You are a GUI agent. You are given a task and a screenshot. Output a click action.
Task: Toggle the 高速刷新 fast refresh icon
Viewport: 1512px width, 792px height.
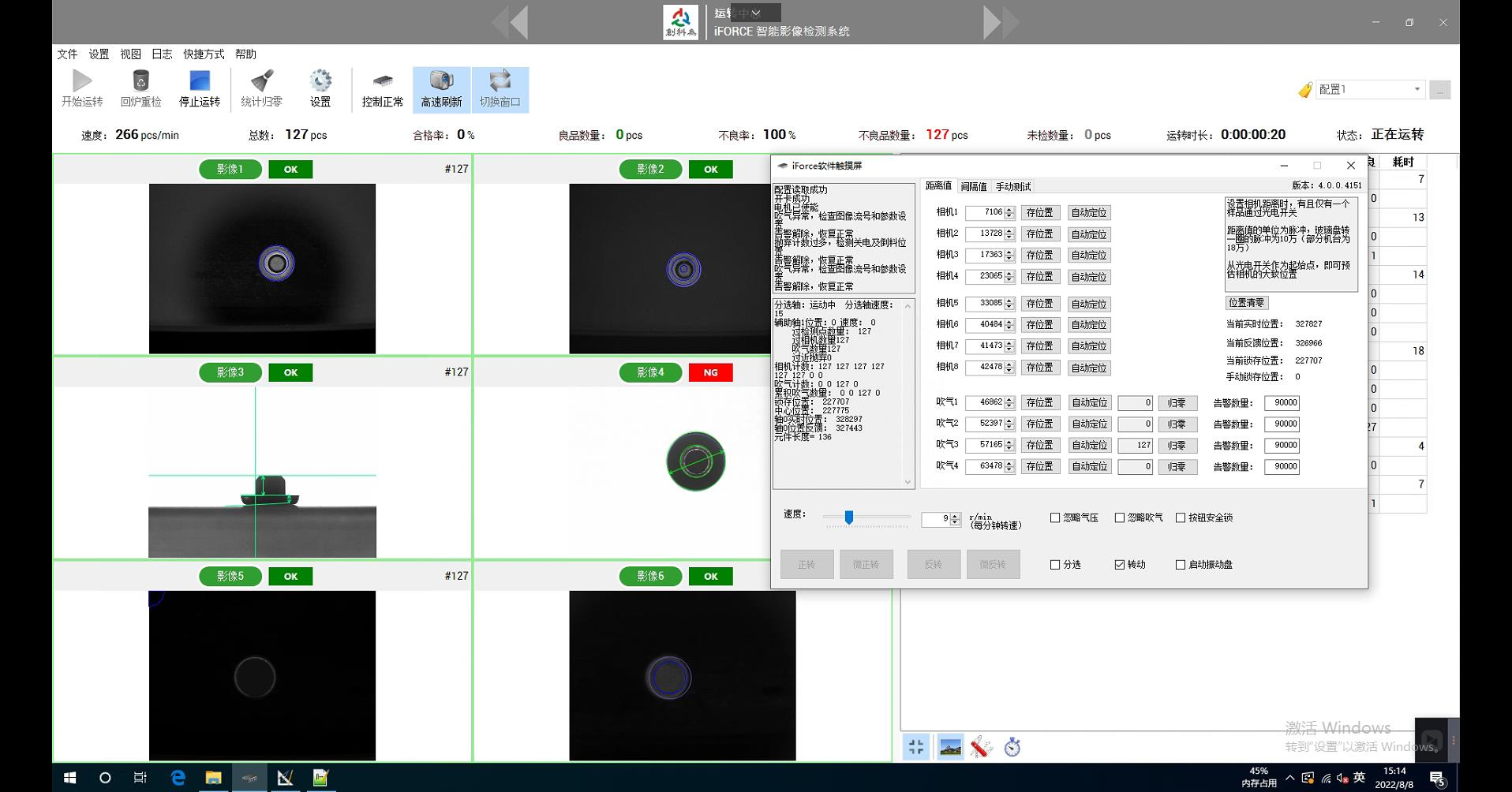(x=441, y=81)
